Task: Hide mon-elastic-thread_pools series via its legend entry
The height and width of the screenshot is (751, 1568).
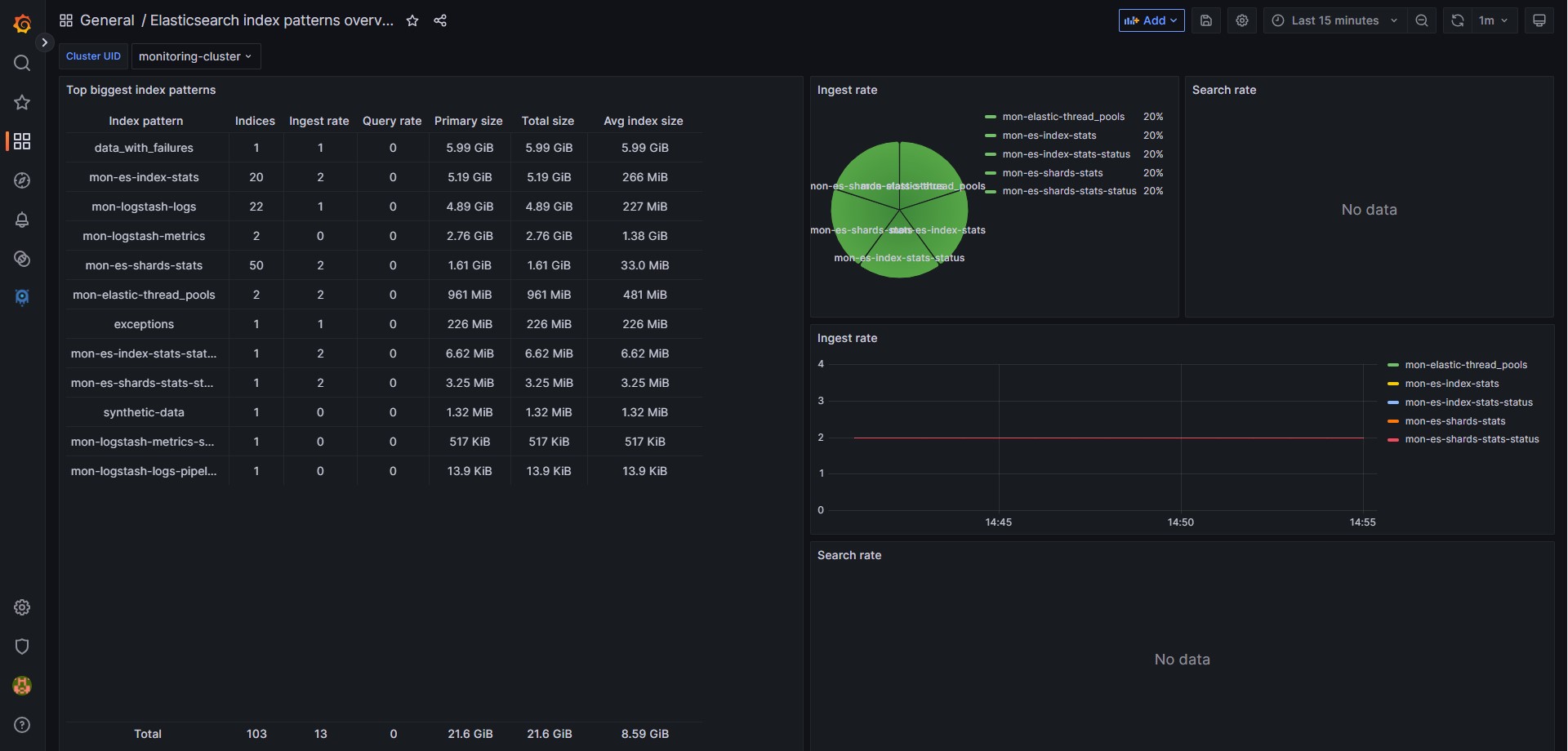Action: [x=1464, y=364]
